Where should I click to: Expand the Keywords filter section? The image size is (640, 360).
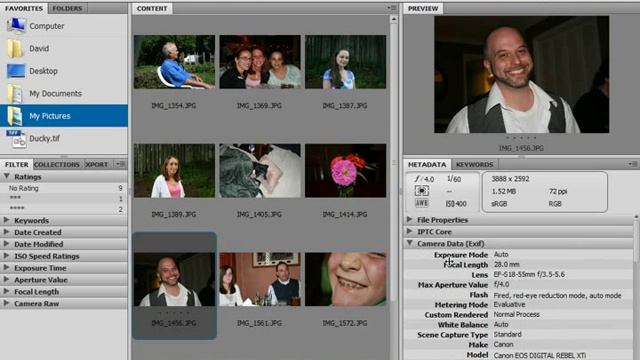[7, 220]
